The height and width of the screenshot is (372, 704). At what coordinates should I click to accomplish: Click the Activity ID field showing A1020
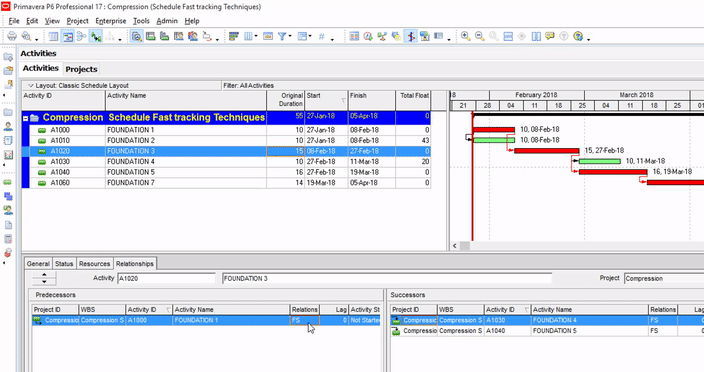[167, 278]
